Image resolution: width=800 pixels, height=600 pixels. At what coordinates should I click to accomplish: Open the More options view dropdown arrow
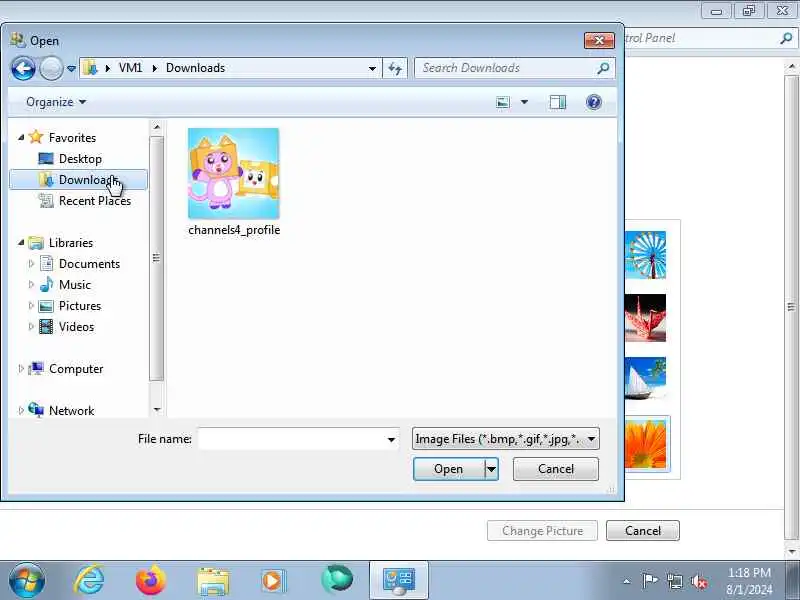pos(524,102)
